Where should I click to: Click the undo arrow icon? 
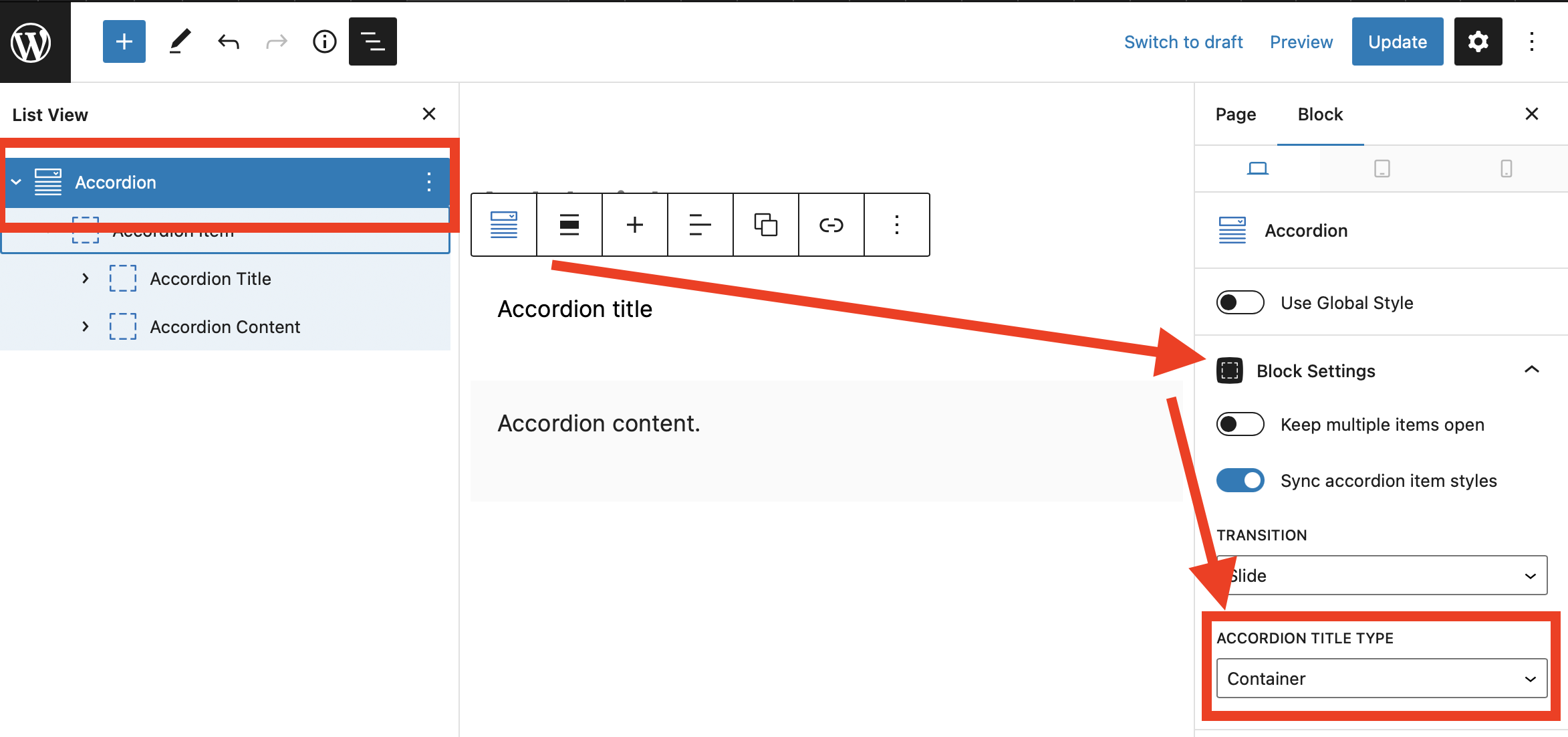(229, 41)
